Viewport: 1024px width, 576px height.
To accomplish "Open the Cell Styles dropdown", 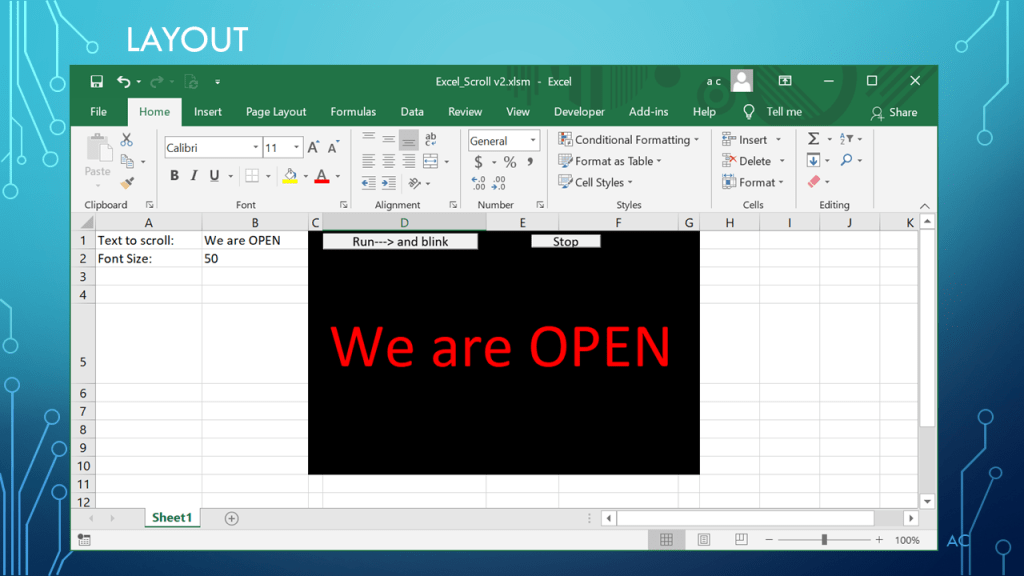I will coord(597,182).
